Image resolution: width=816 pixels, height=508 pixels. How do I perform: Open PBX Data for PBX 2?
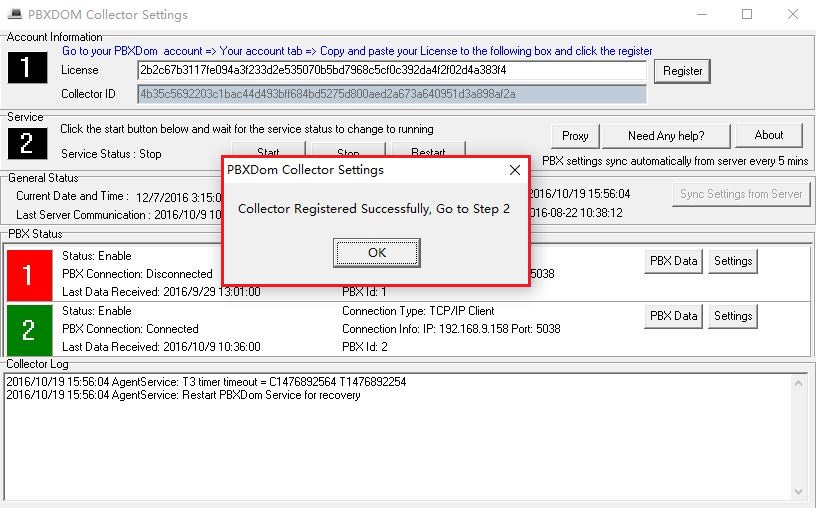tap(673, 316)
